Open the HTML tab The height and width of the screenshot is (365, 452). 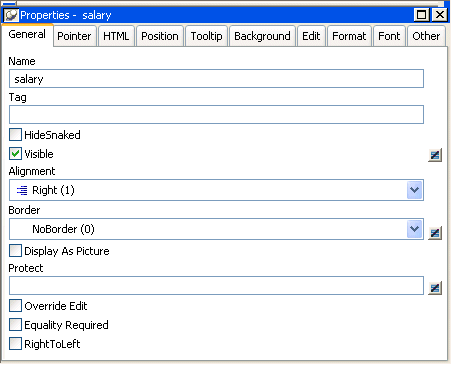[x=116, y=36]
